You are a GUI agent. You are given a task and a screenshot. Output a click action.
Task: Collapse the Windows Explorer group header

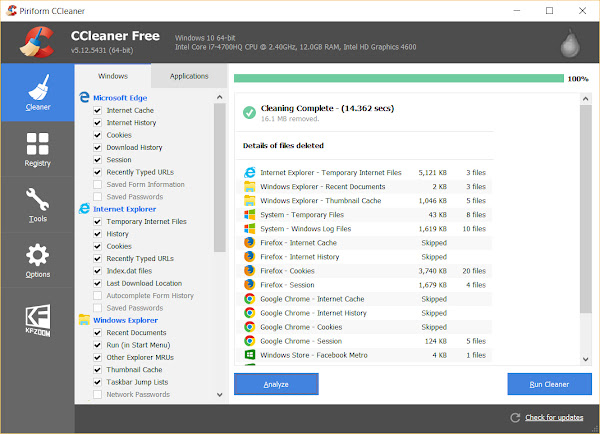pyautogui.click(x=126, y=320)
